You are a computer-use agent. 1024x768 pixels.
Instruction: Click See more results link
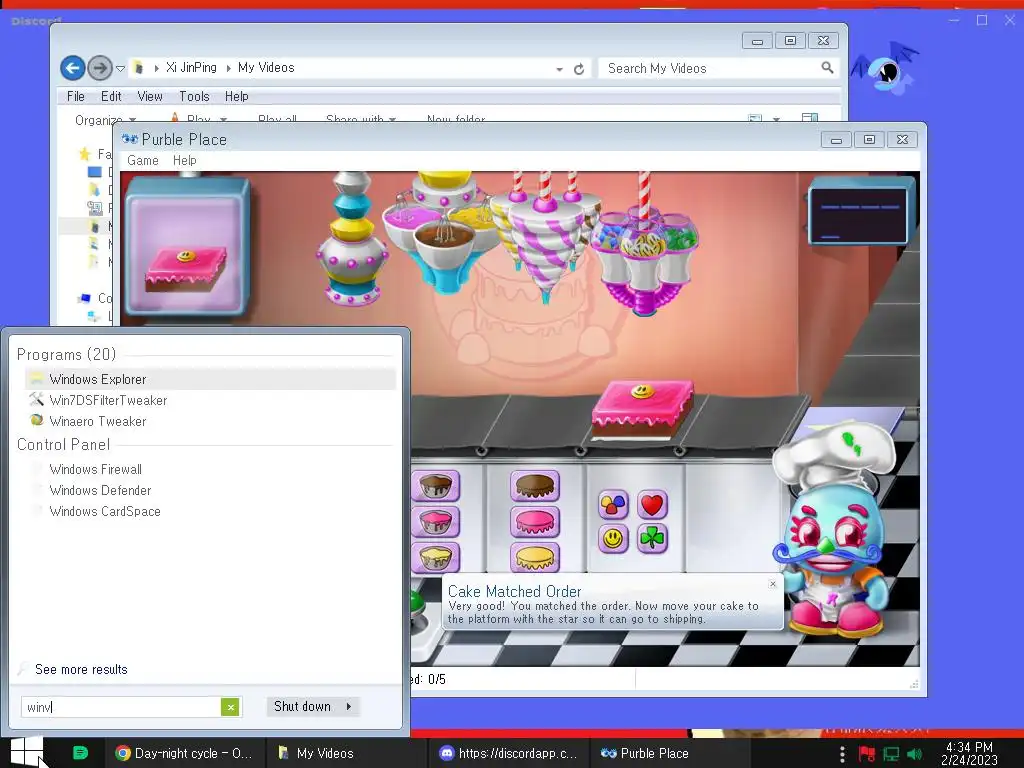point(81,669)
